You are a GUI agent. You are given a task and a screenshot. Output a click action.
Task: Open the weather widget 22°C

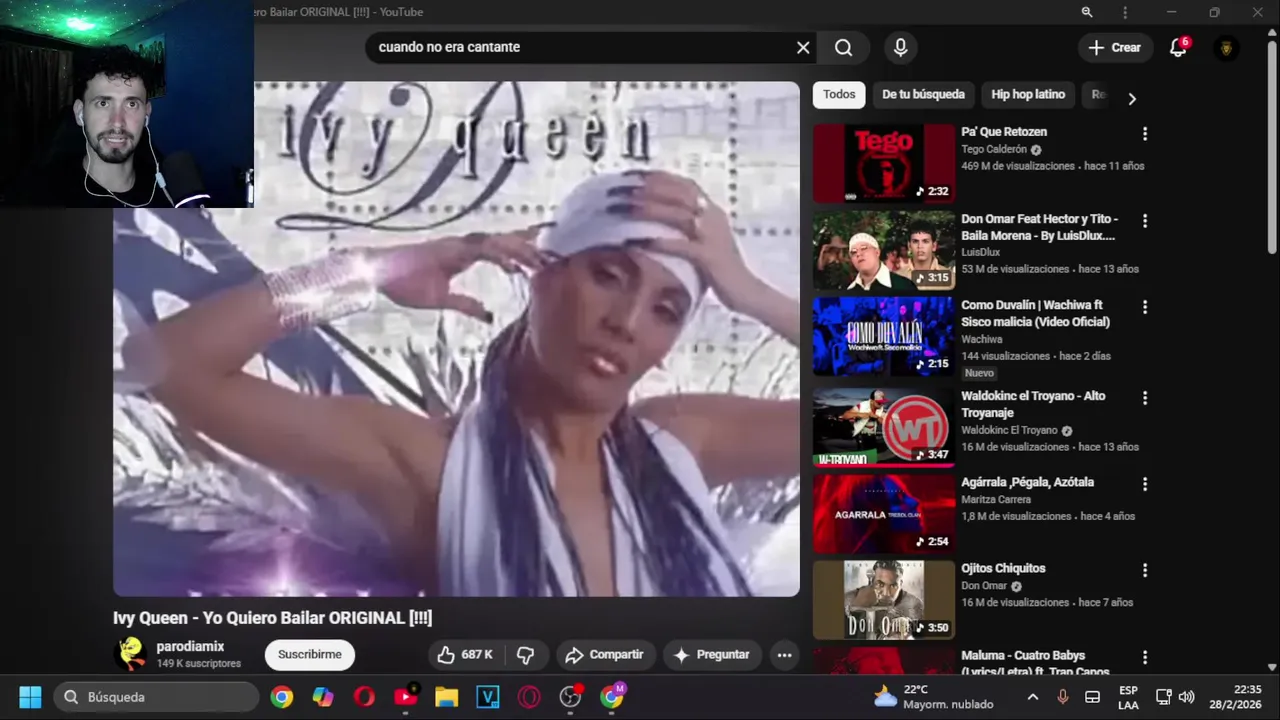(x=932, y=697)
